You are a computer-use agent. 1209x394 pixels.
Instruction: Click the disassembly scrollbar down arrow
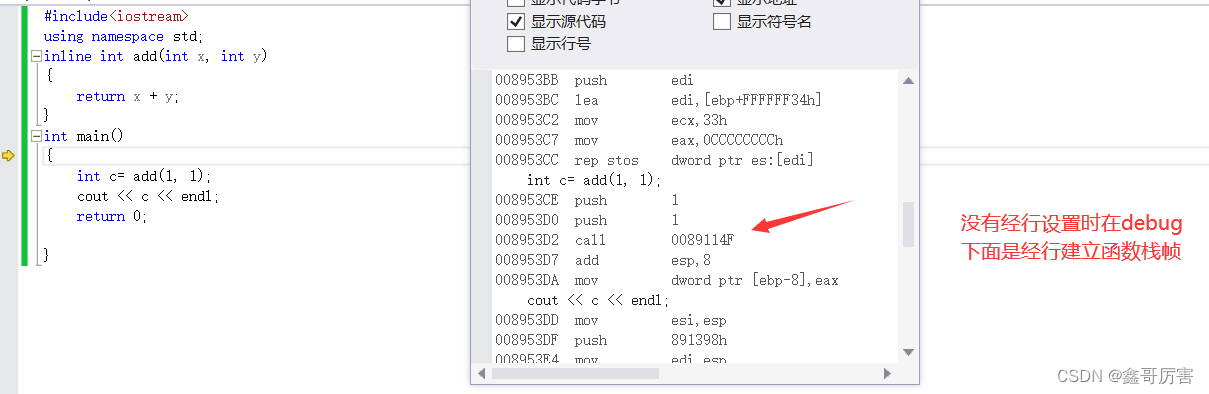pyautogui.click(x=908, y=351)
